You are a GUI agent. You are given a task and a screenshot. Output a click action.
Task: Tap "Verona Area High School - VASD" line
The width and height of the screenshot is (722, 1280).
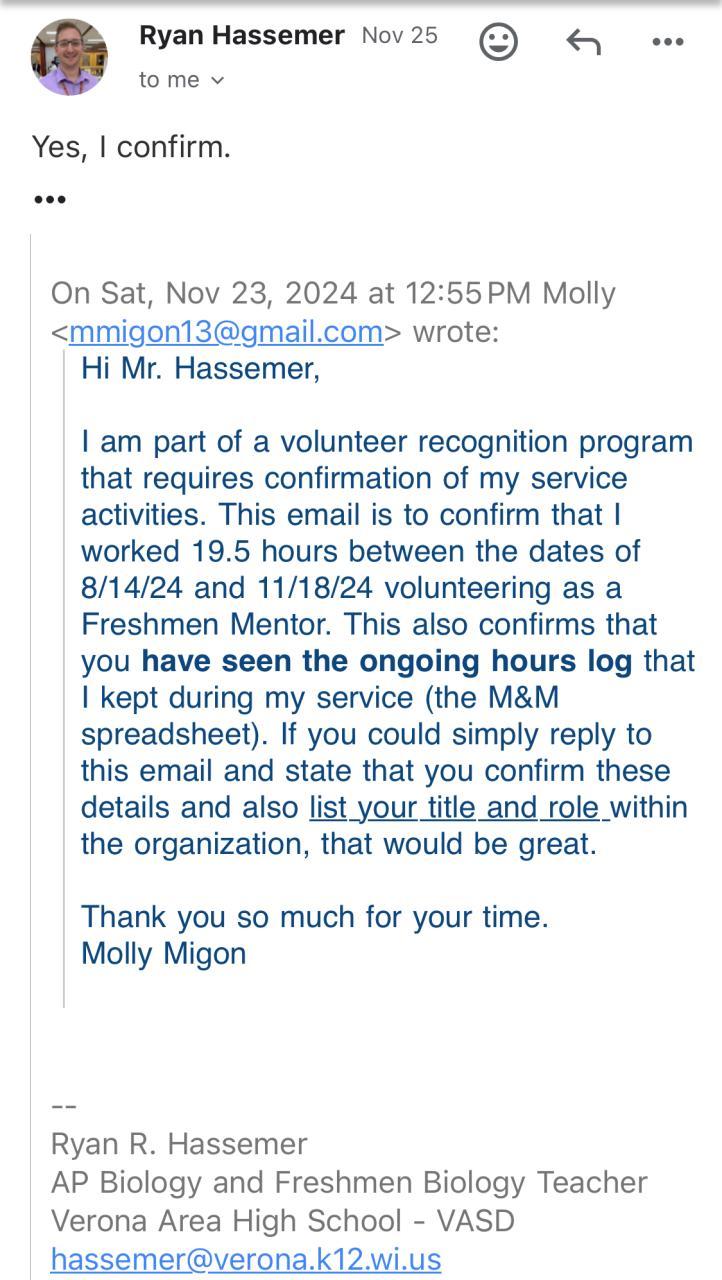283,1220
